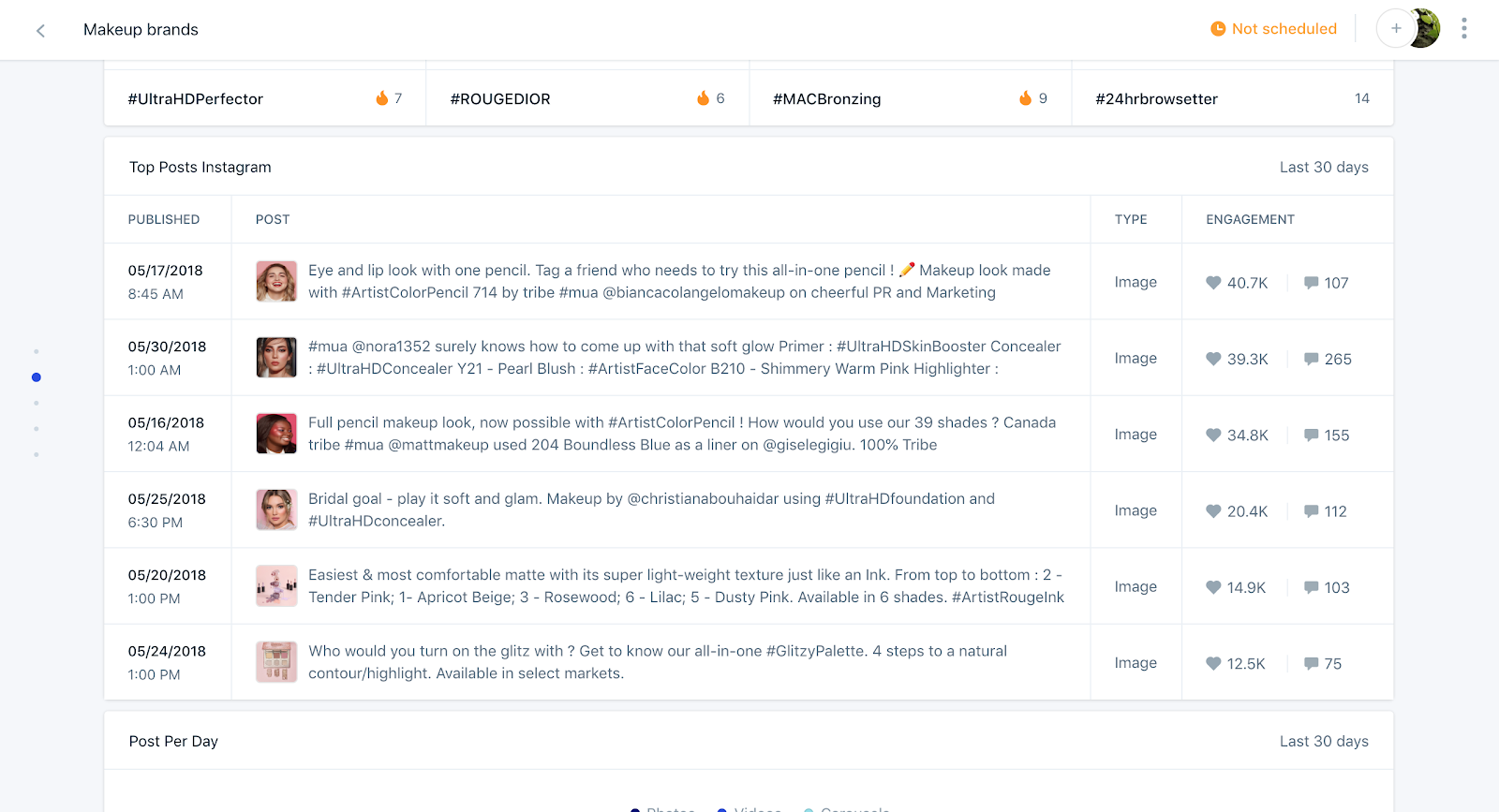The width and height of the screenshot is (1499, 812).
Task: Open the '#mua @nora1352 surely knows' post text
Action: click(685, 358)
